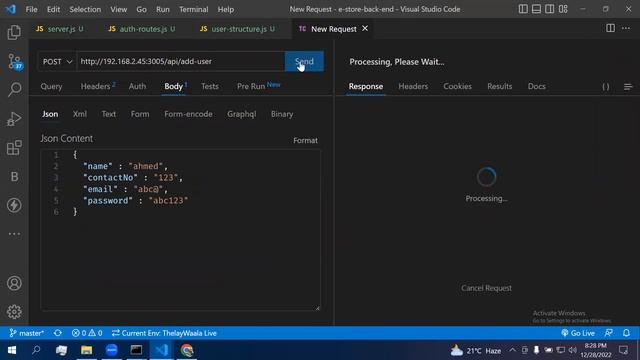This screenshot has height=360, width=640.
Task: Open the Windows Start menu
Action: 11,350
